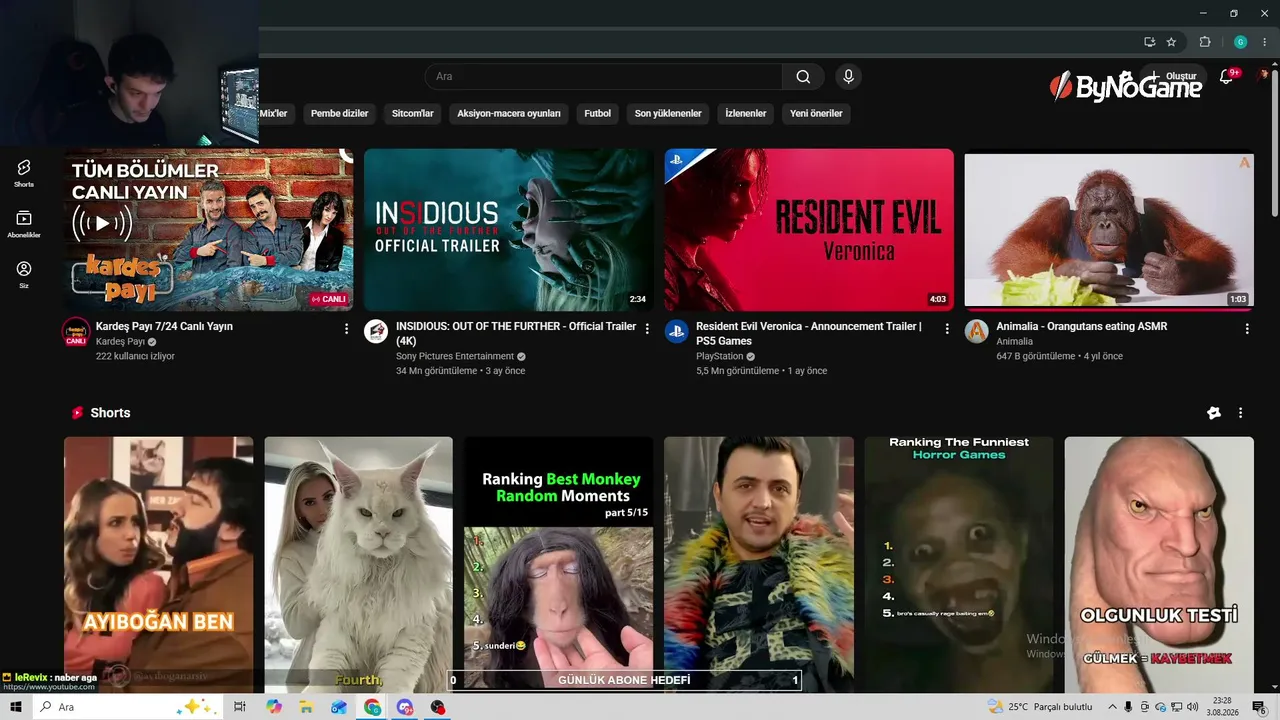Select the Son yüklenenler filter chip

click(x=668, y=113)
